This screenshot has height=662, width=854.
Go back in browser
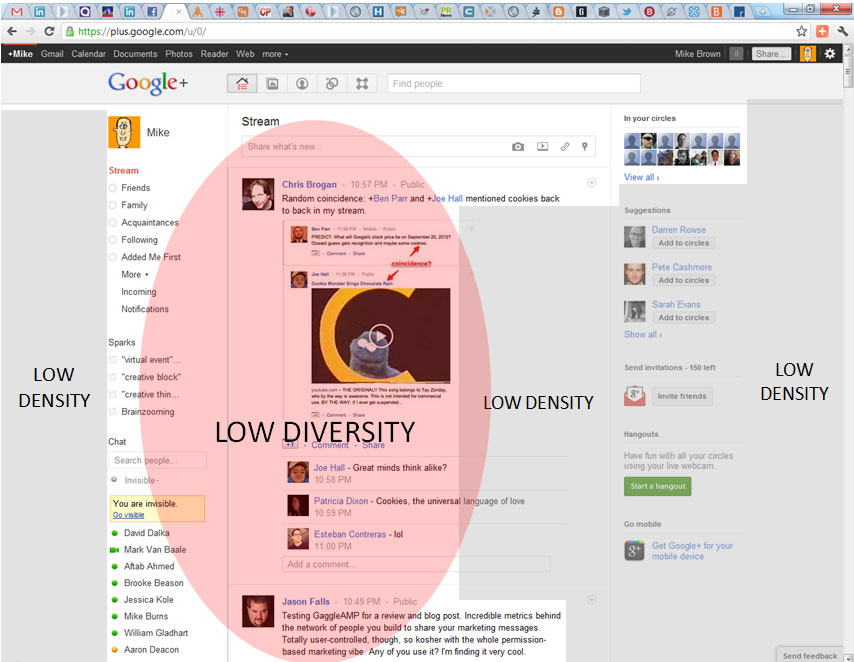click(x=12, y=31)
